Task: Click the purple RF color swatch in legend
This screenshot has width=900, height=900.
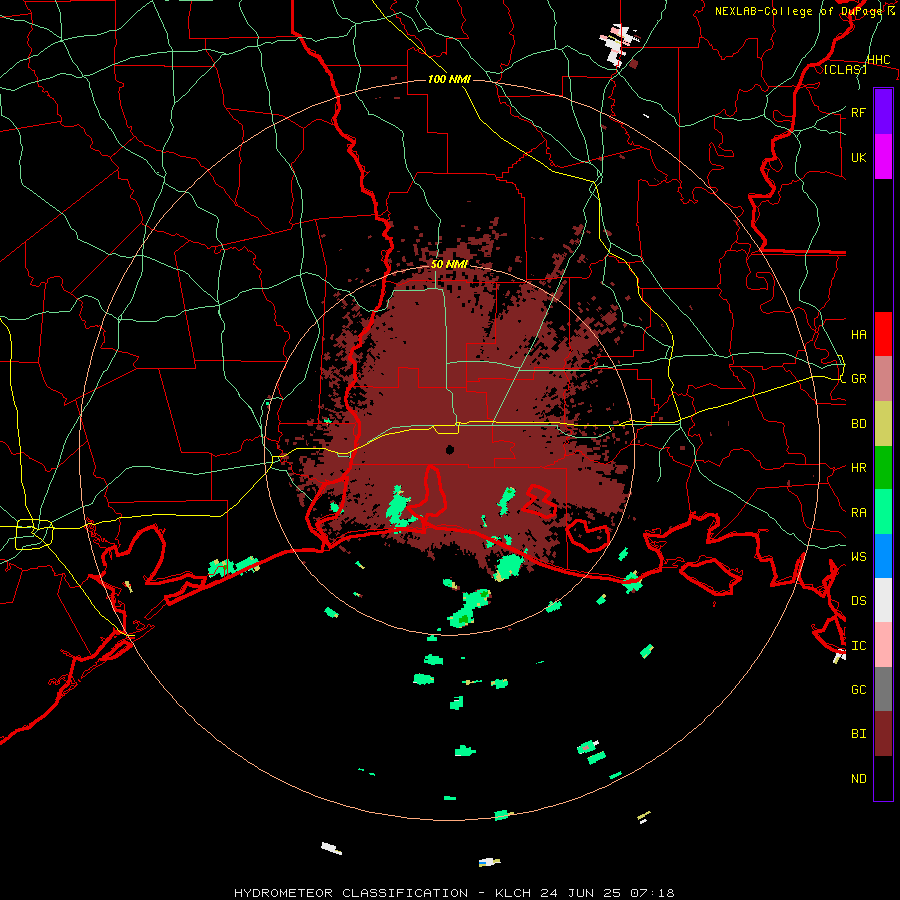Action: coord(883,111)
